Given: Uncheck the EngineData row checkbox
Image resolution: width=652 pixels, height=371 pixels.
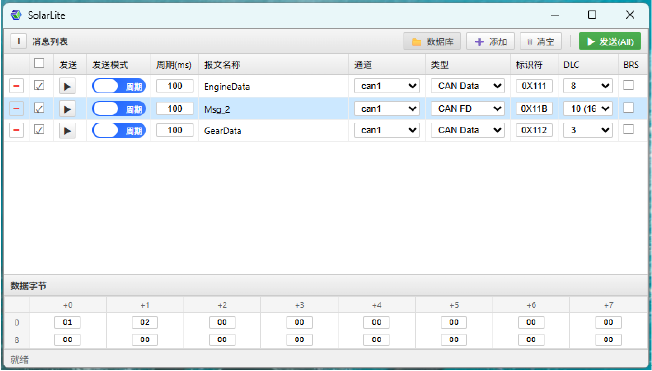Looking at the screenshot, I should click(39, 85).
